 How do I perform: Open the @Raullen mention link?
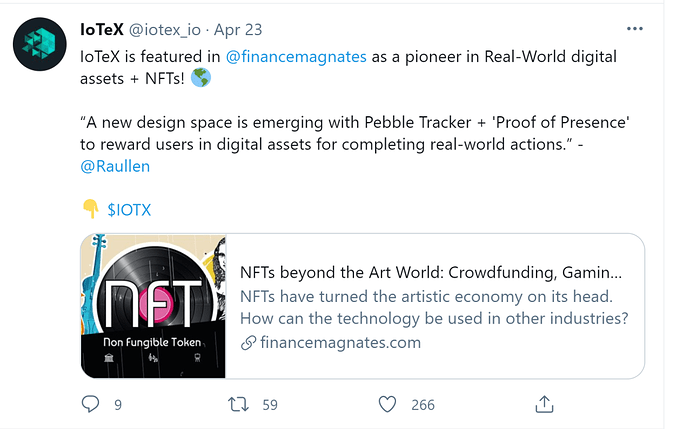115,166
